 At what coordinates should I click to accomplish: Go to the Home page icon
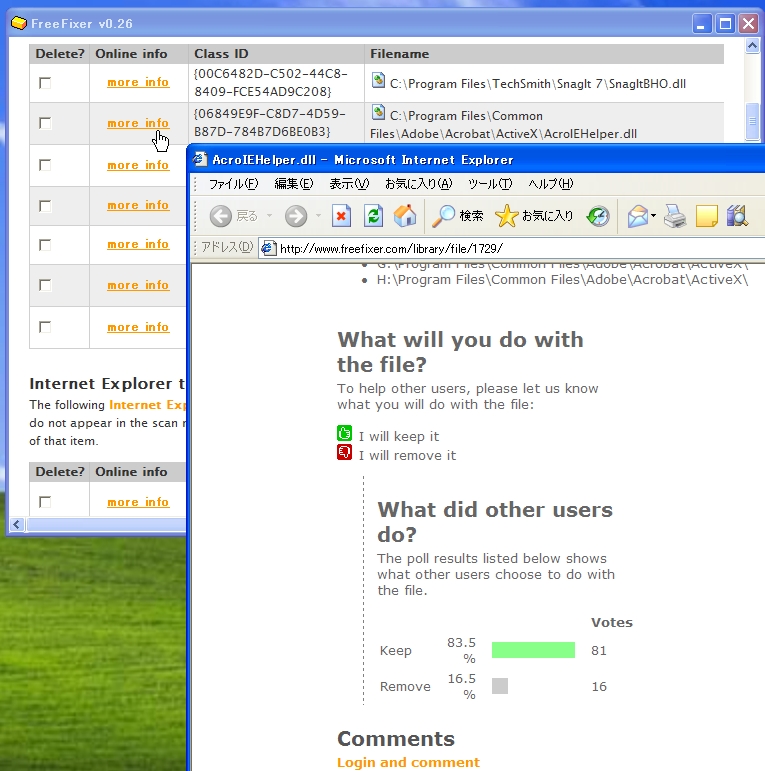coord(405,216)
